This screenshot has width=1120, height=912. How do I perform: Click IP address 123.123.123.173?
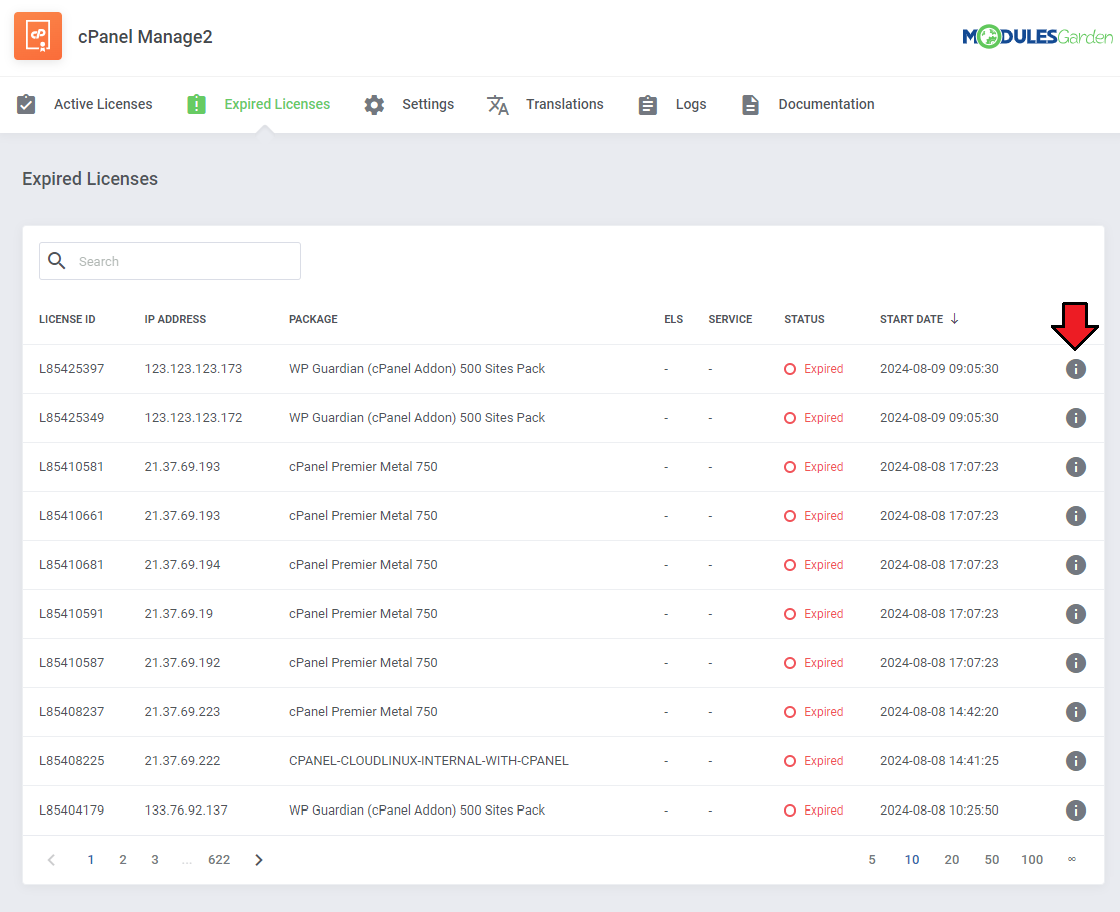pos(194,369)
